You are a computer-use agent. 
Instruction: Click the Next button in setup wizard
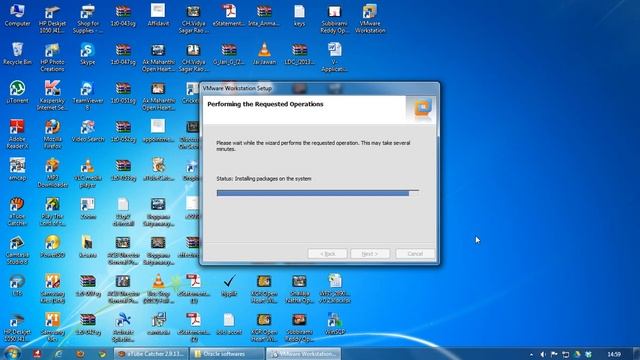pos(370,253)
